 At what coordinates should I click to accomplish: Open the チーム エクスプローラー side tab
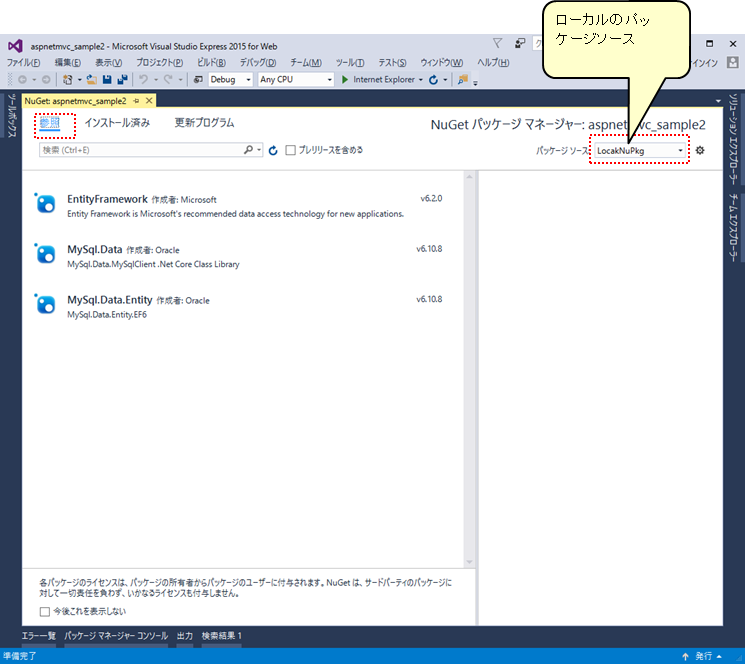point(733,228)
